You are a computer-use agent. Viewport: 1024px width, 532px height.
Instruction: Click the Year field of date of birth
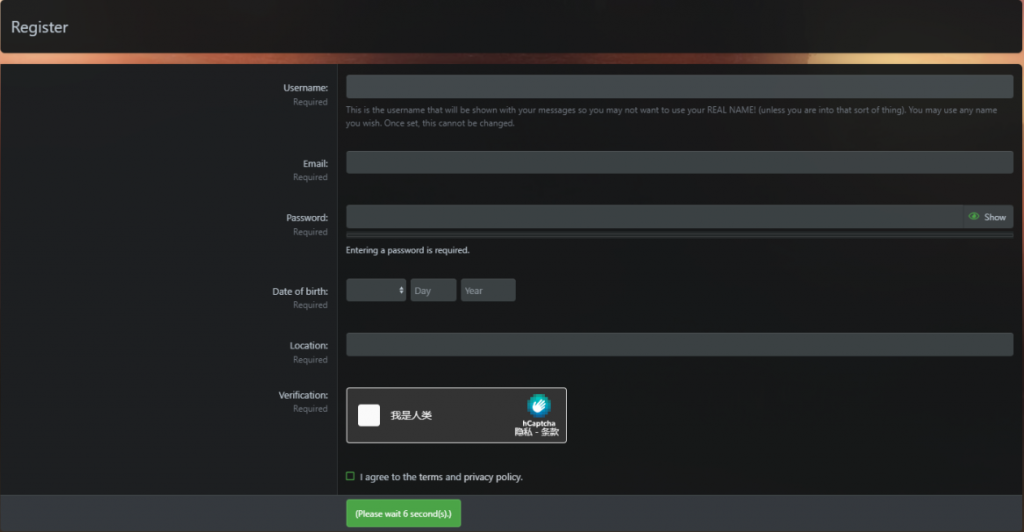488,290
